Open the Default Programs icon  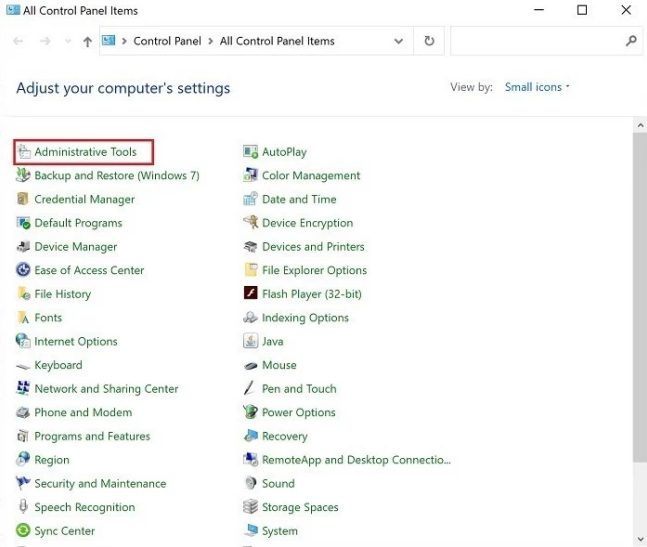24,223
